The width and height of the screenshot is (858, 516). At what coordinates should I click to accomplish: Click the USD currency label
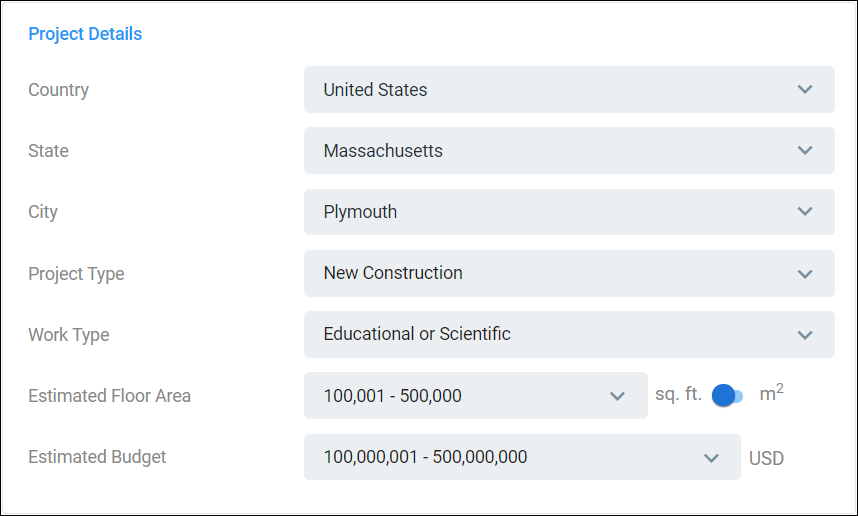(x=766, y=458)
